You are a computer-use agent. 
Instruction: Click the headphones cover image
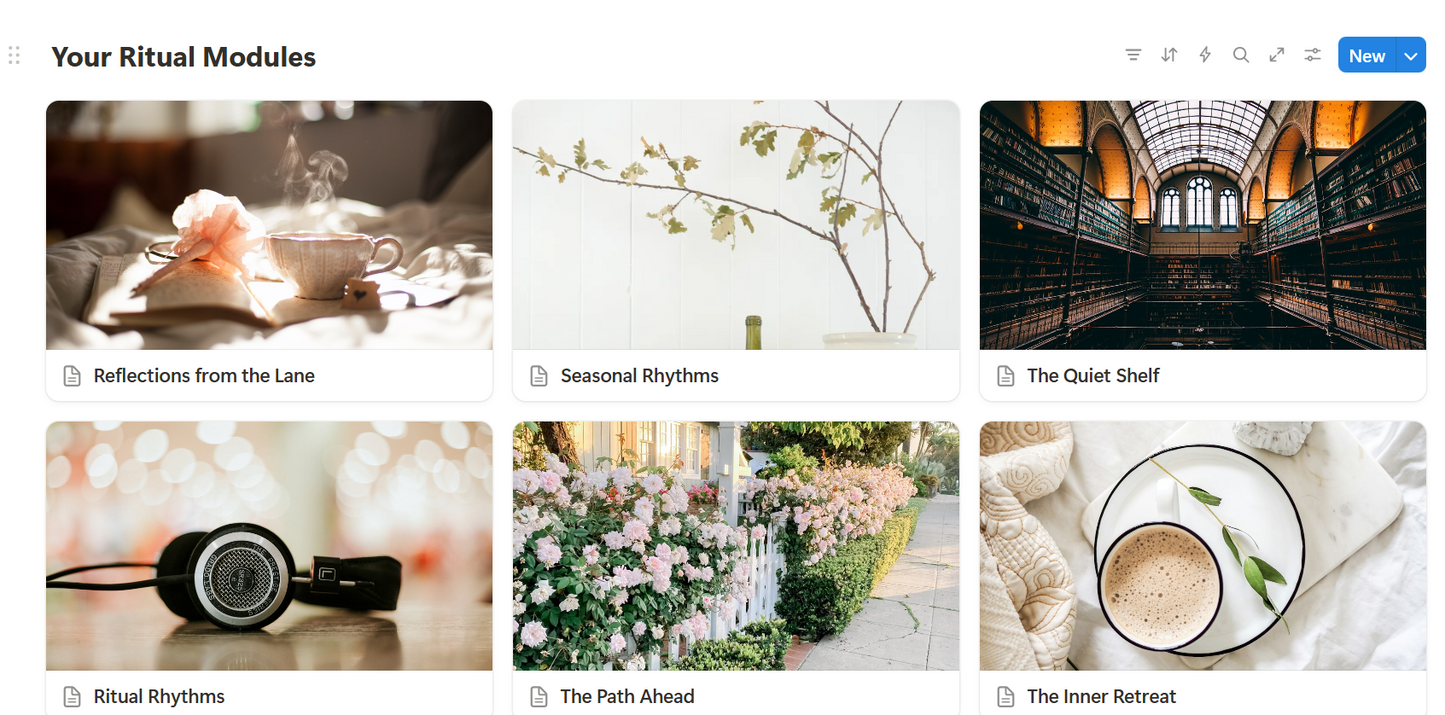269,546
